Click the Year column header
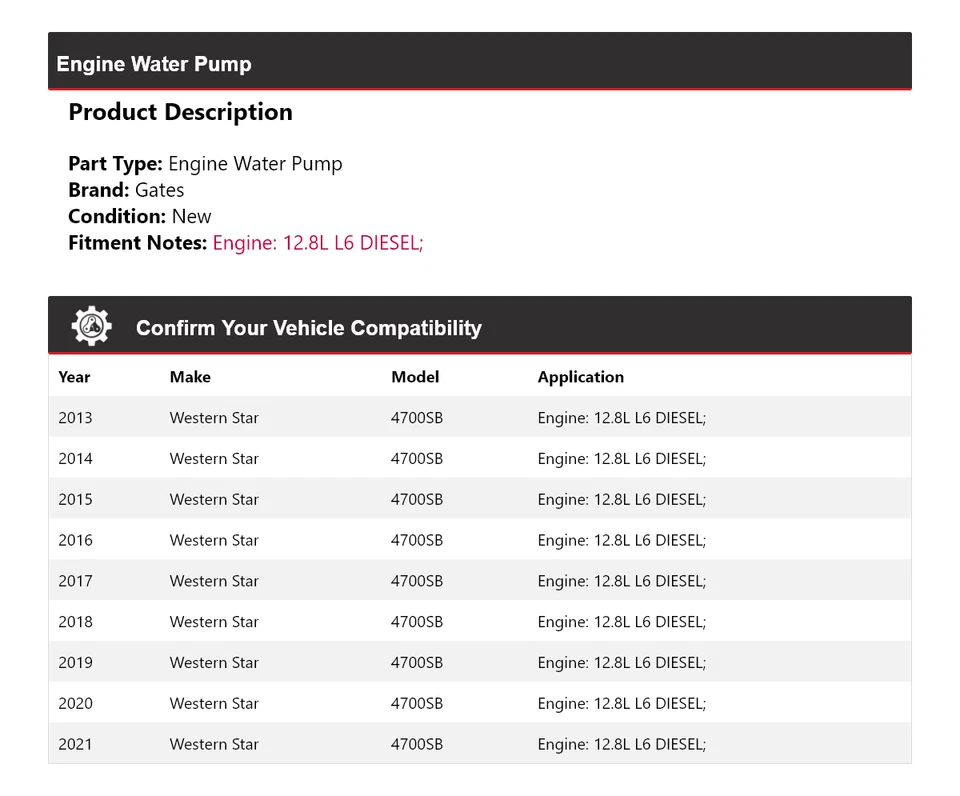This screenshot has height=796, width=960. click(x=74, y=377)
